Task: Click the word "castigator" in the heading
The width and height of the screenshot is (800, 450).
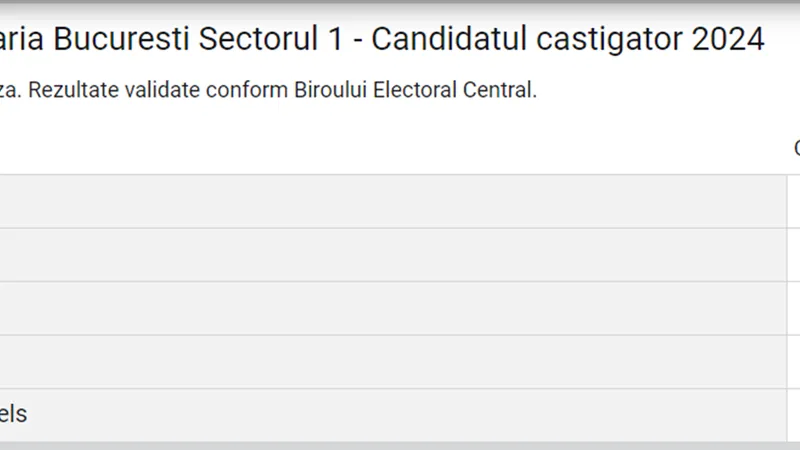Action: point(609,40)
